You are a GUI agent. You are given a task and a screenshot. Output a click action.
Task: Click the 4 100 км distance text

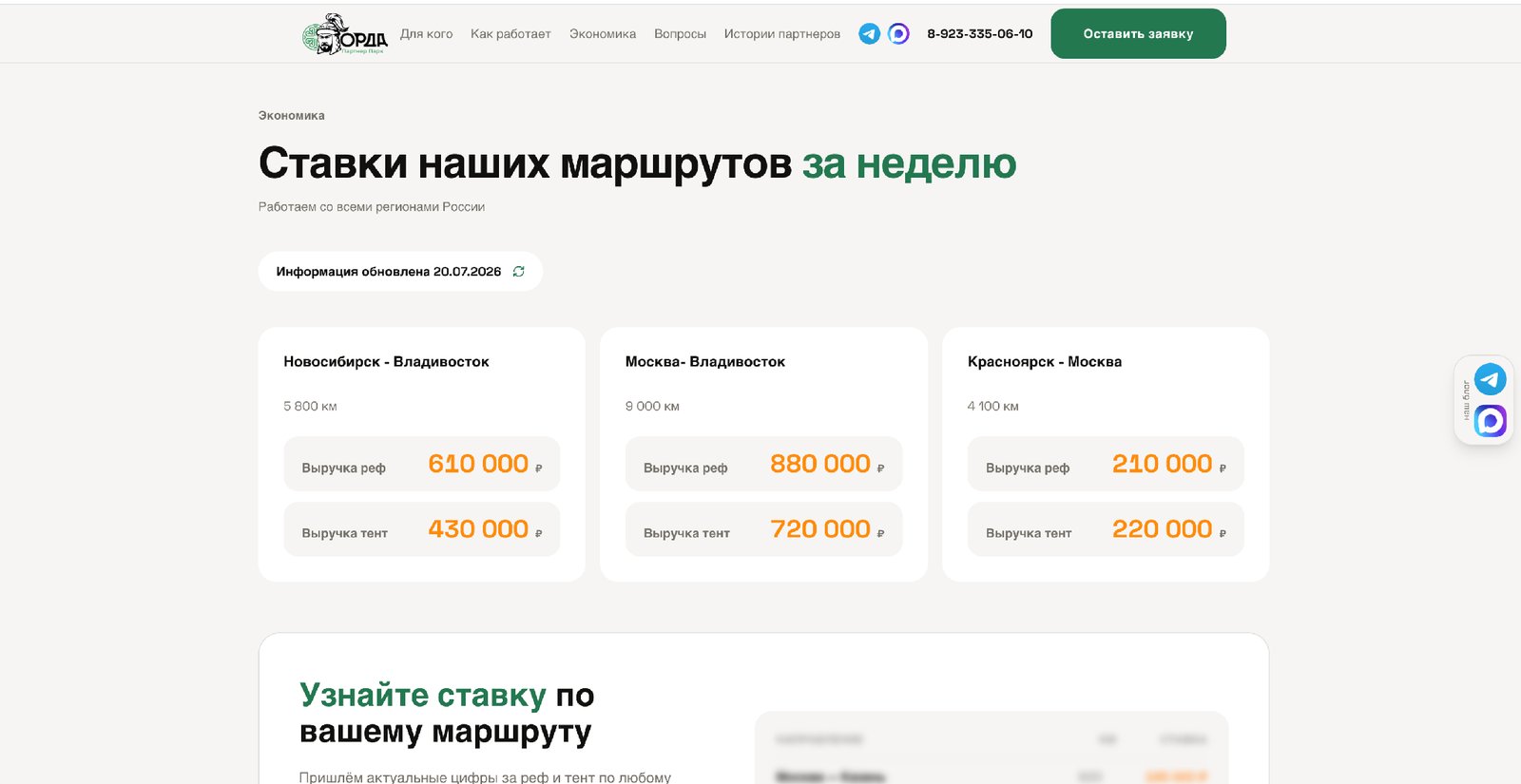(x=993, y=407)
